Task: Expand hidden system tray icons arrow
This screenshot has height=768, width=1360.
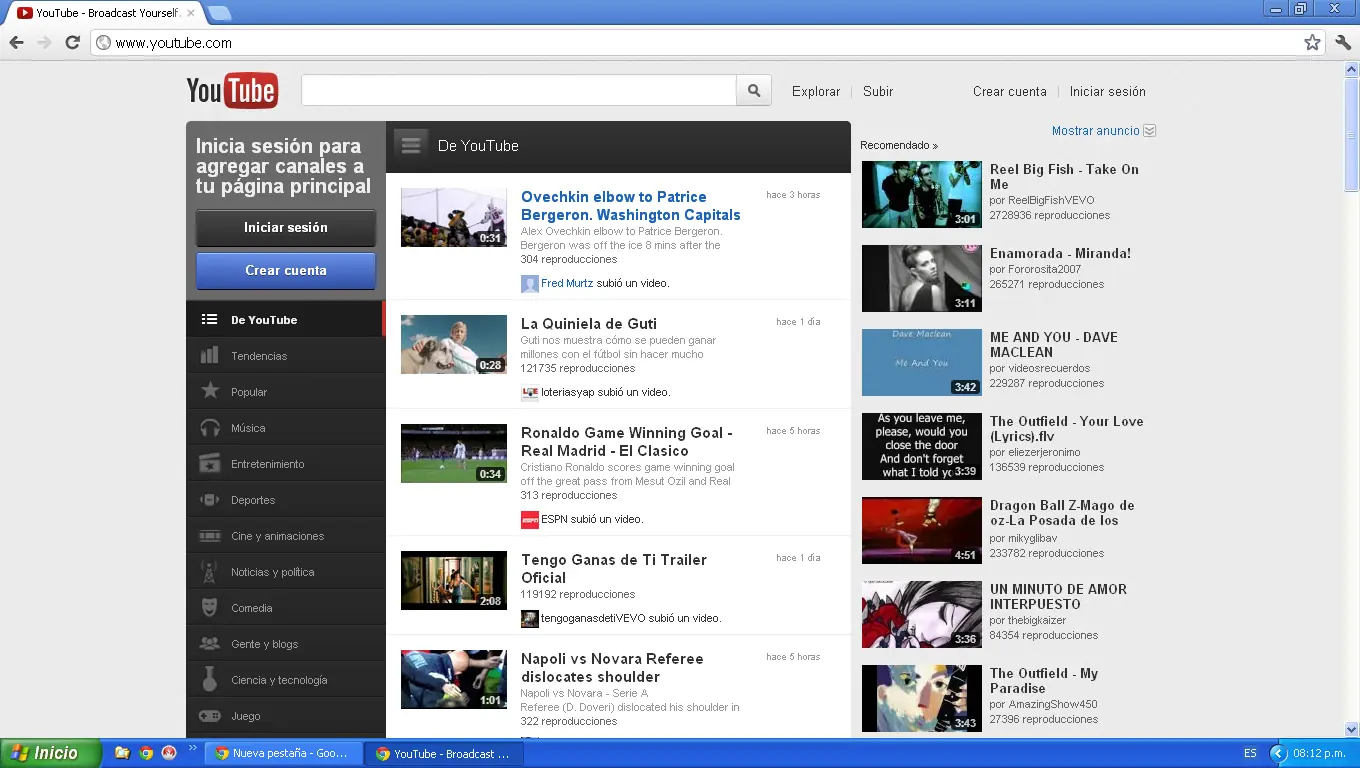Action: (x=1278, y=753)
